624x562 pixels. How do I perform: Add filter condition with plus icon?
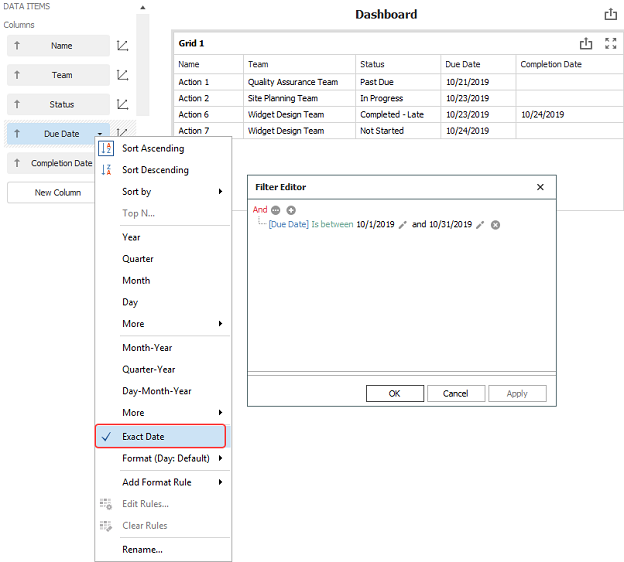pos(291,210)
